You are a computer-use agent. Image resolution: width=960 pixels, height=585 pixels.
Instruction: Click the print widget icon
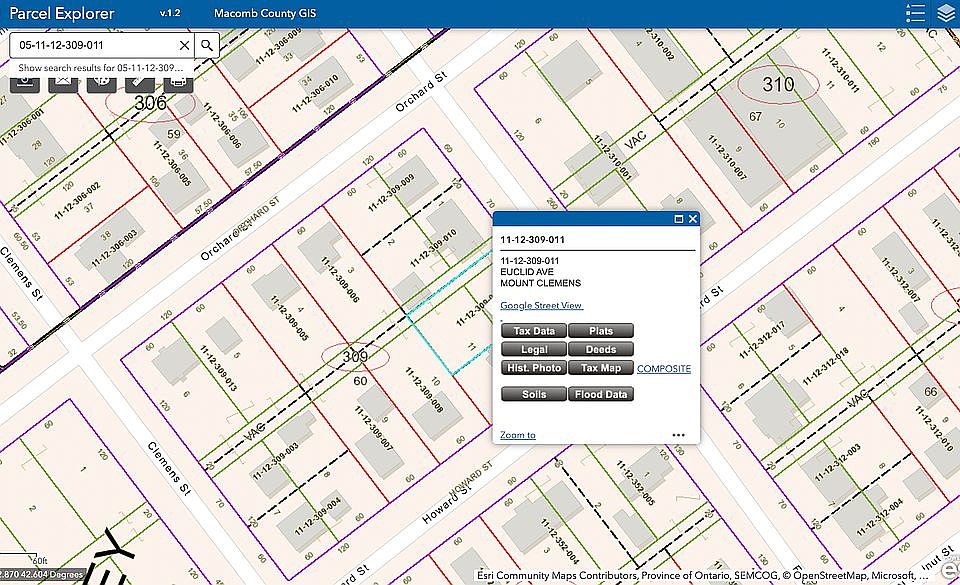point(178,82)
